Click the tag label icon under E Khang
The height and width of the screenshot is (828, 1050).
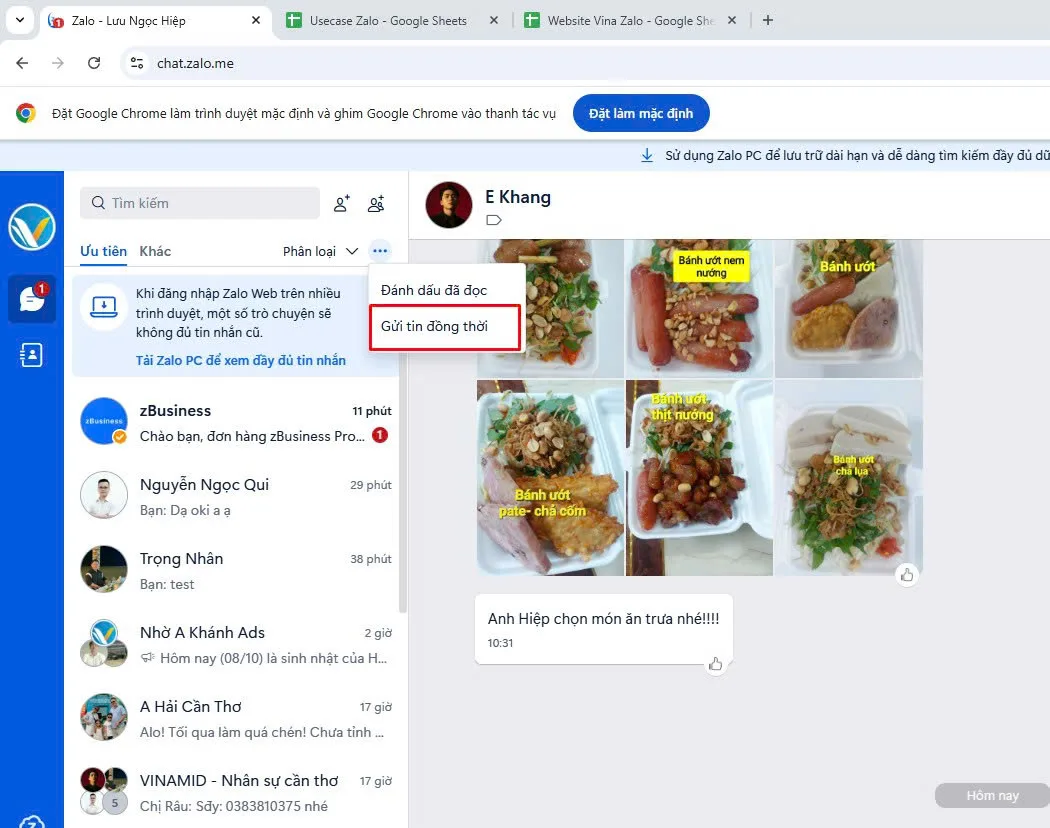coord(493,220)
